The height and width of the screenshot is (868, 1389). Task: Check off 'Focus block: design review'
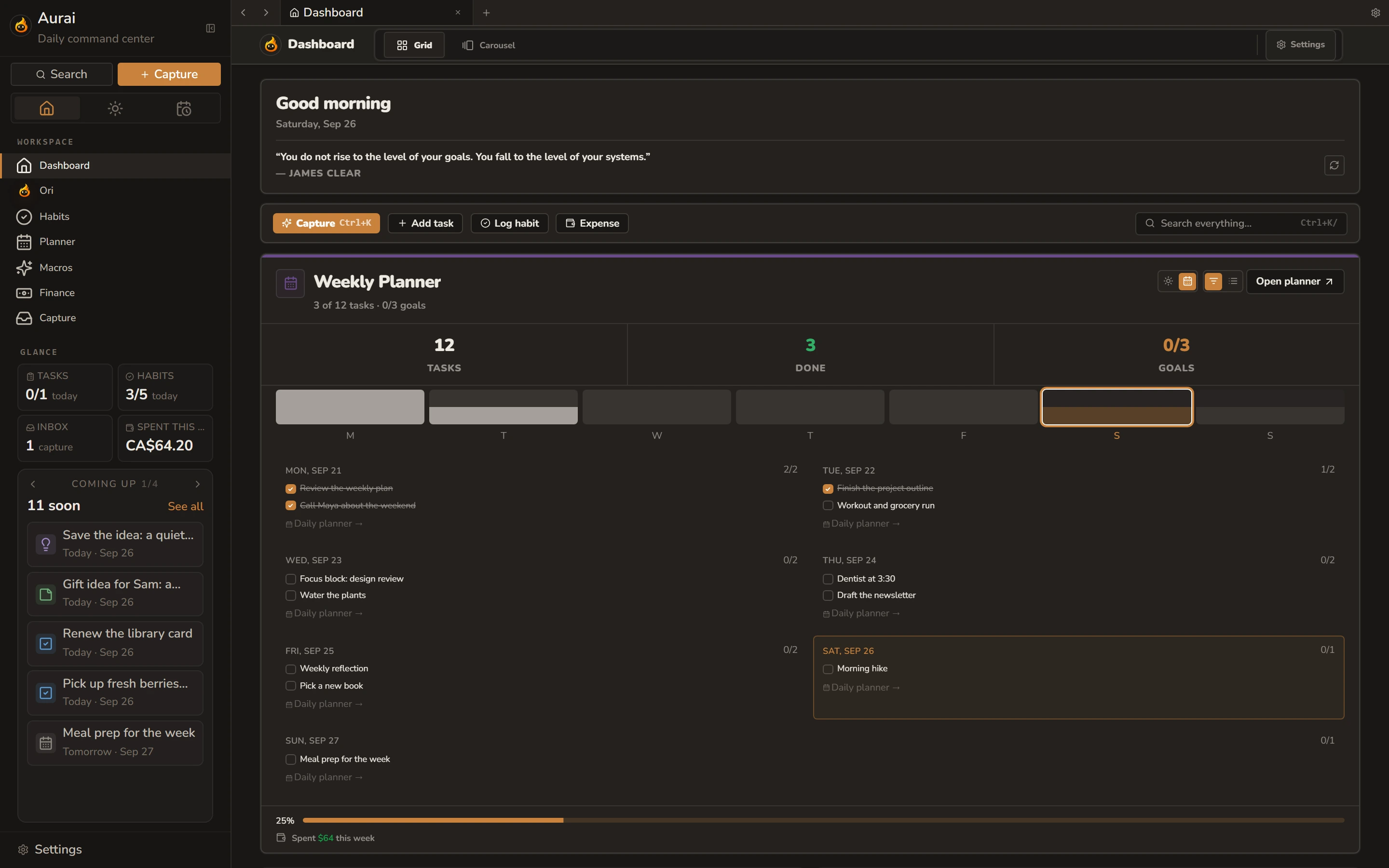click(x=290, y=579)
